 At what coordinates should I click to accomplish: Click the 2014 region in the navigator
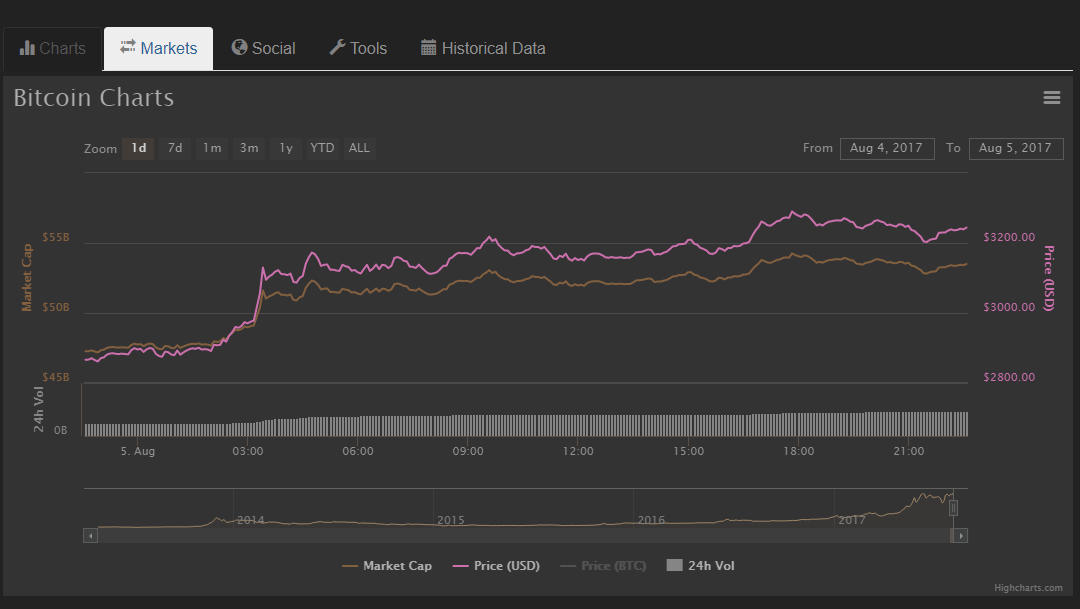(250, 519)
